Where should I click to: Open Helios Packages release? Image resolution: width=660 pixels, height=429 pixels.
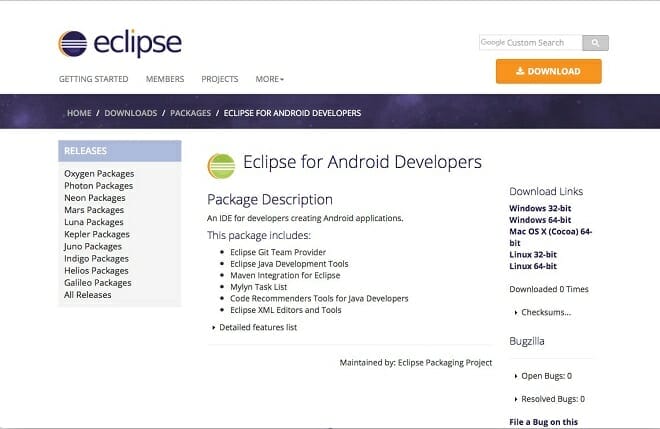pyautogui.click(x=96, y=271)
